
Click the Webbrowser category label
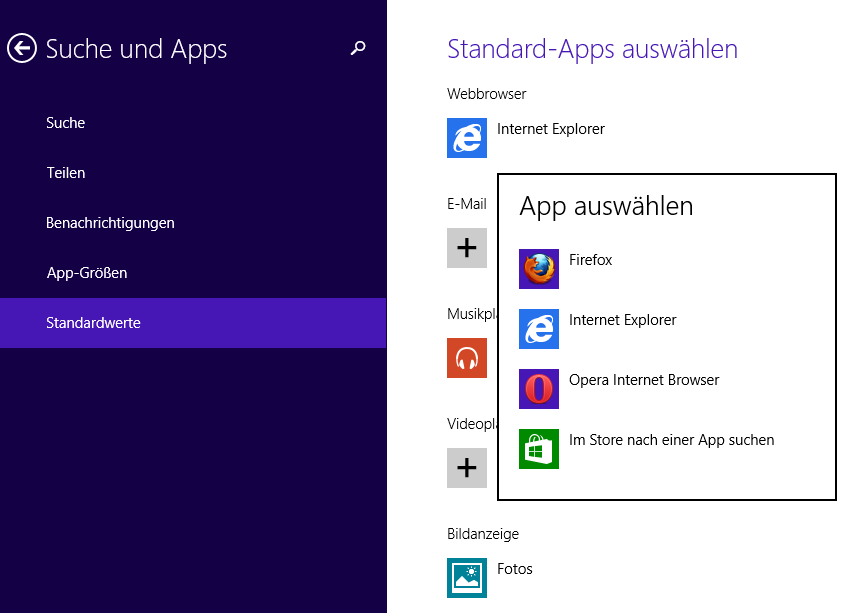pyautogui.click(x=487, y=94)
